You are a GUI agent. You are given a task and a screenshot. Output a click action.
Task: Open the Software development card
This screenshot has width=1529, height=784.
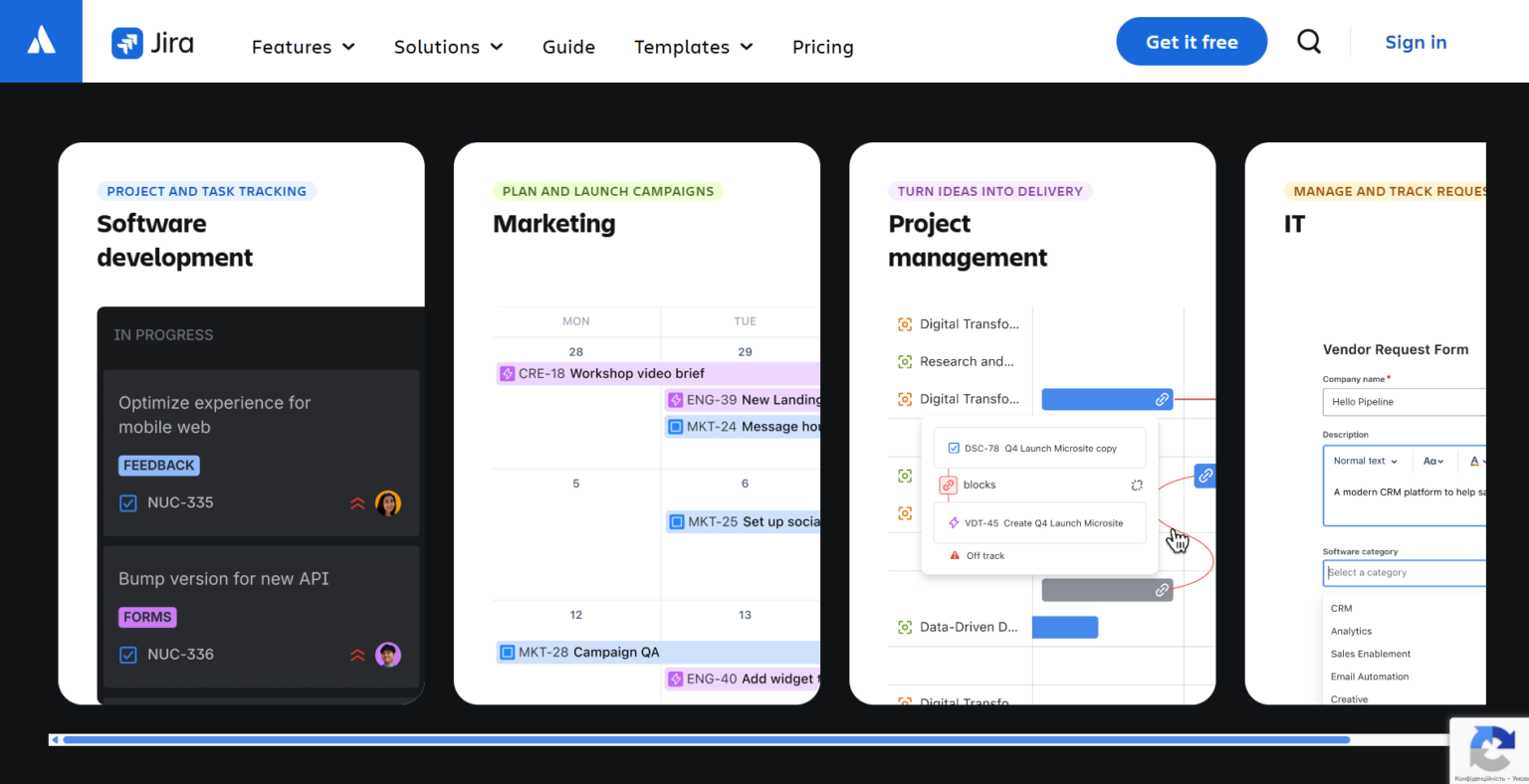[x=242, y=424]
